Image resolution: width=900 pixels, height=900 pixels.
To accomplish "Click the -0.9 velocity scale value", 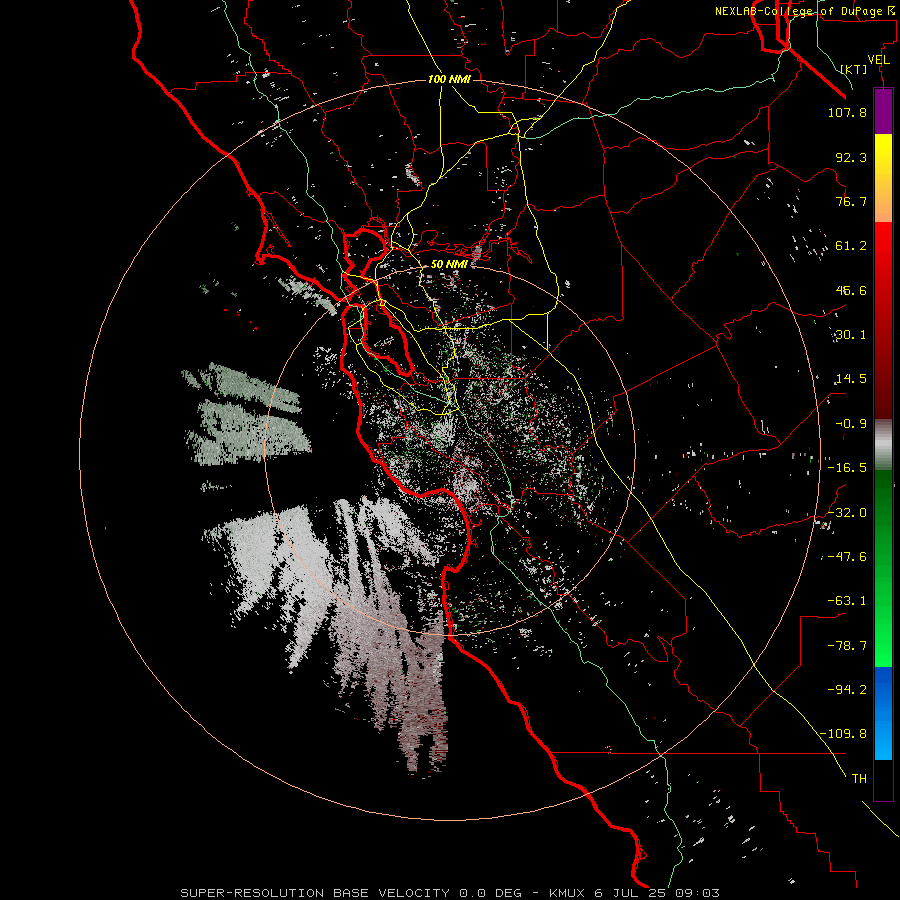I will [x=851, y=423].
